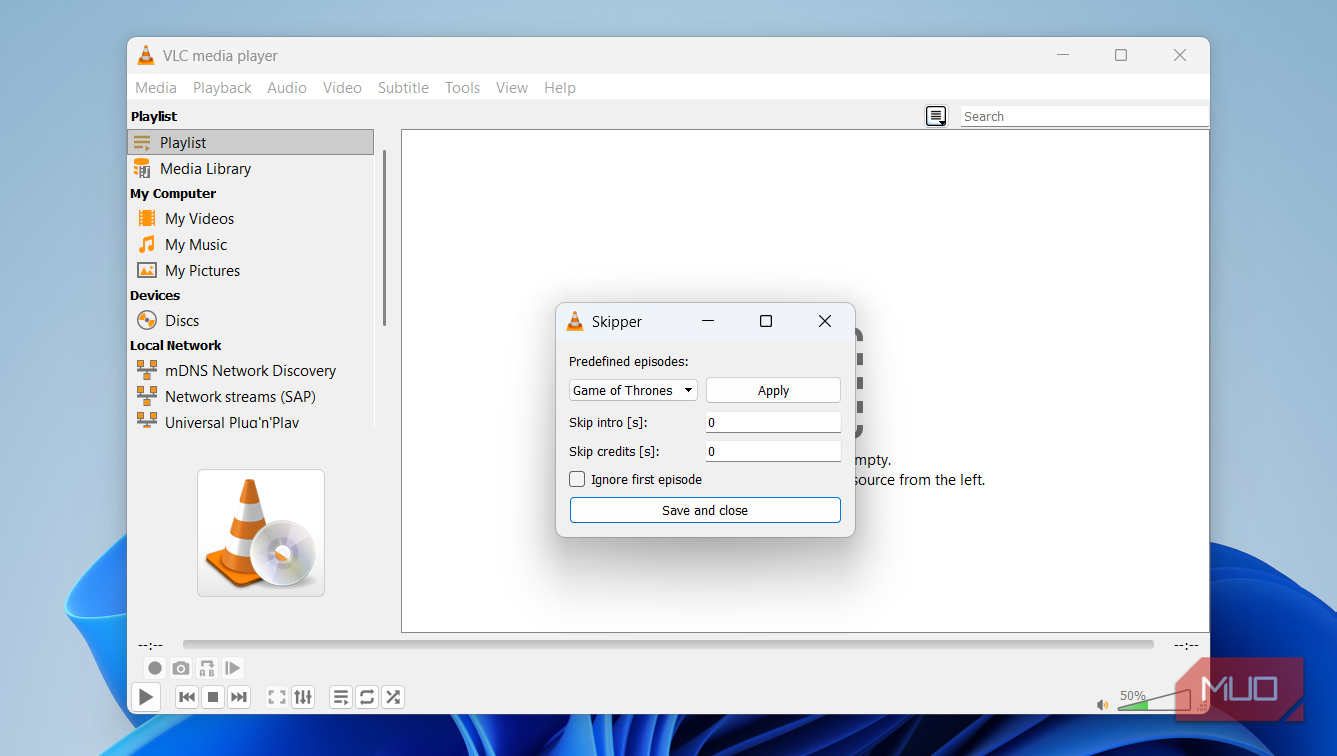1337x756 pixels.
Task: Toggle A-B loop button
Action: 207,668
